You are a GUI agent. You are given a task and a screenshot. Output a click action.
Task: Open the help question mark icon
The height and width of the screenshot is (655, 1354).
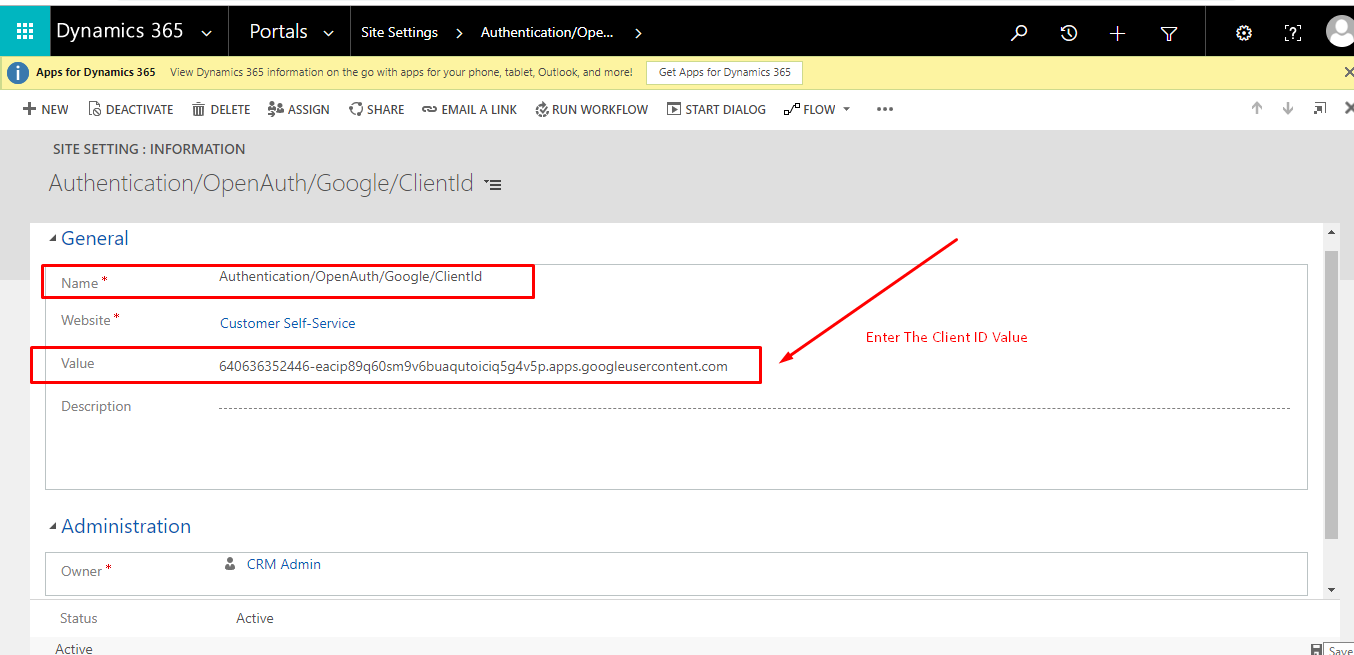point(1292,33)
